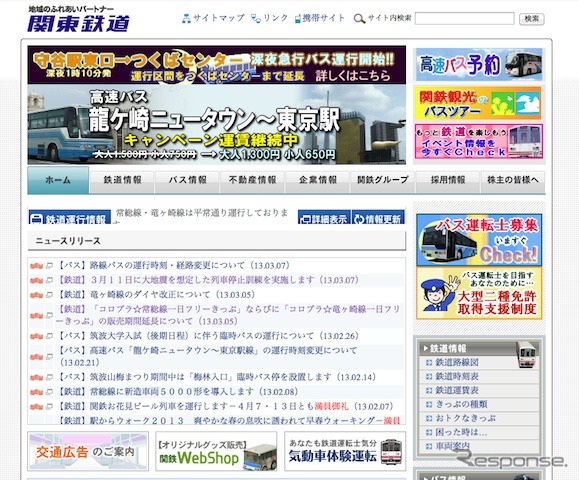Open news 3月11日 列車停止訓練 link
Screen dimensions: 579x480
click(208, 280)
